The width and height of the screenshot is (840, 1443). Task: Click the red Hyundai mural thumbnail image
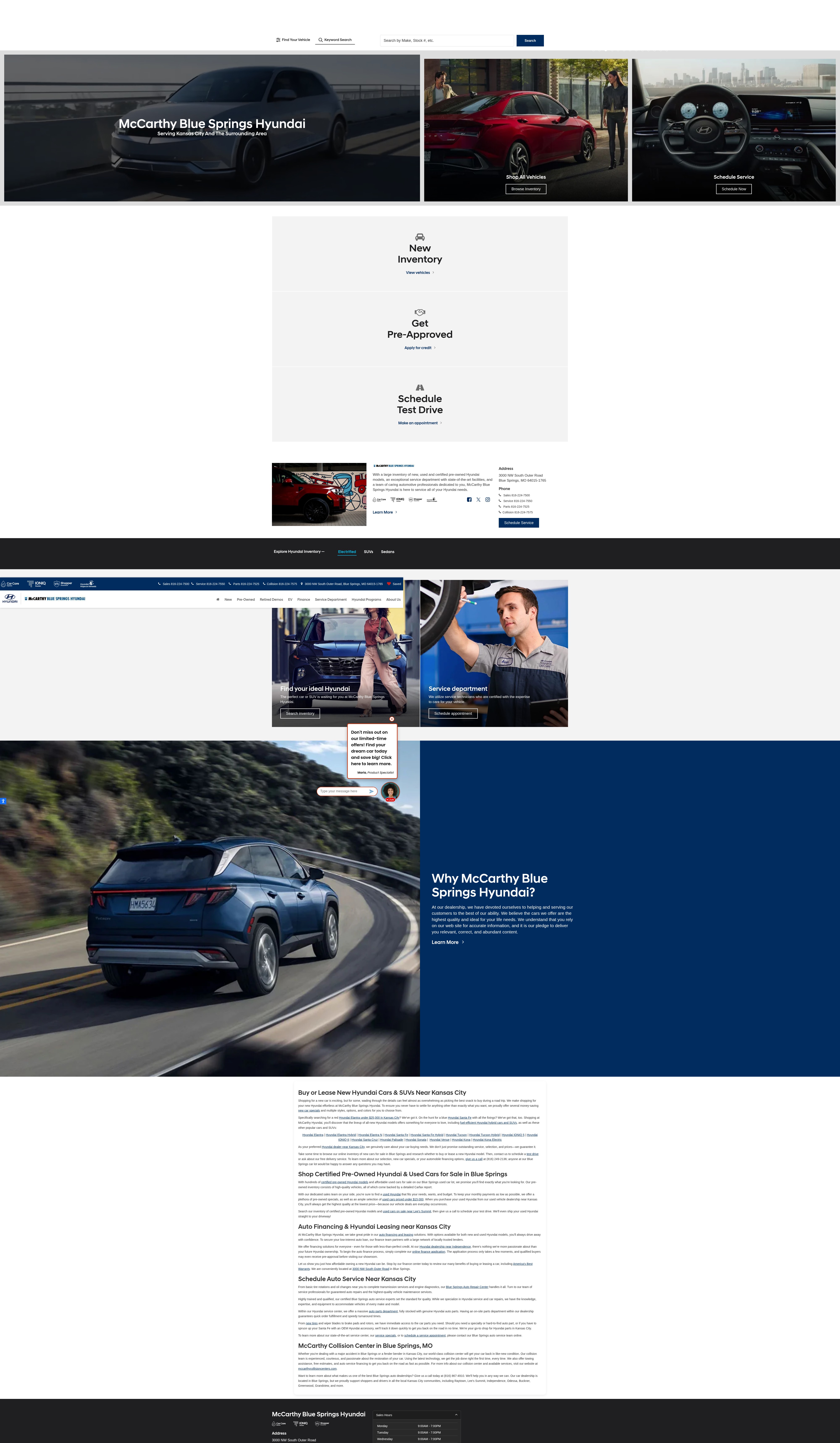(319, 494)
